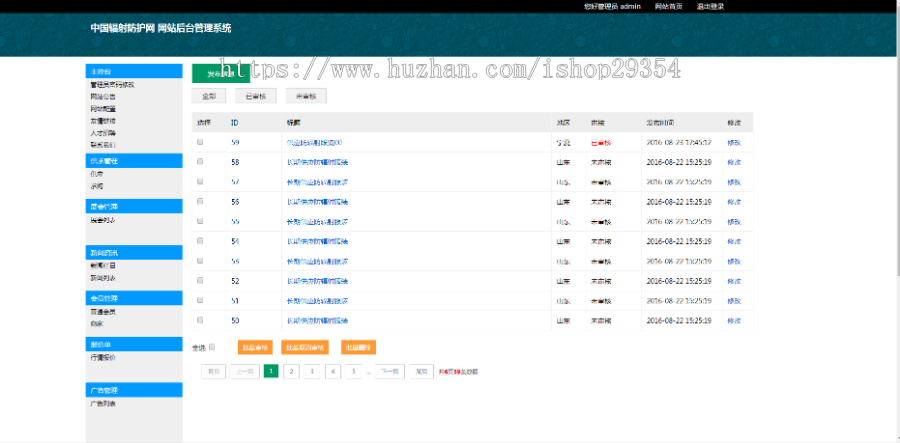Tick the checkbox for row ID 52
Viewport: 900px width, 443px height.
click(200, 281)
